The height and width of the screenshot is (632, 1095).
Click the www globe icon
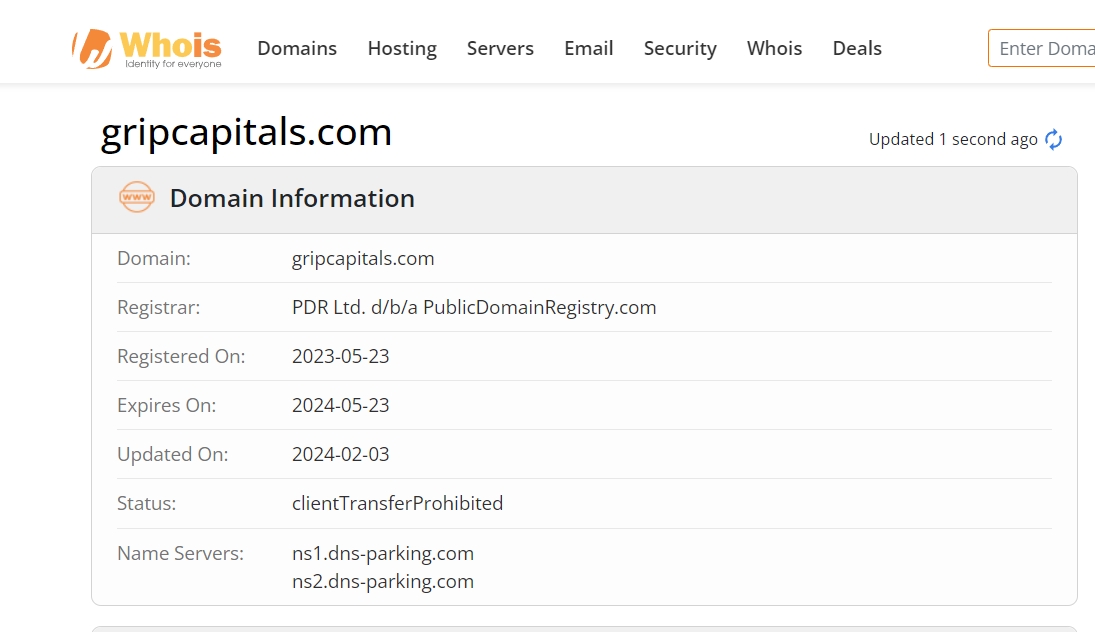pyautogui.click(x=137, y=198)
